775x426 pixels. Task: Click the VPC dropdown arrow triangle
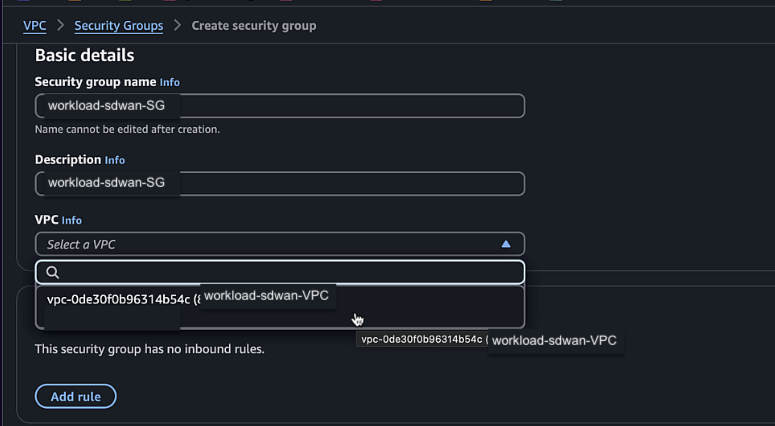tap(506, 244)
